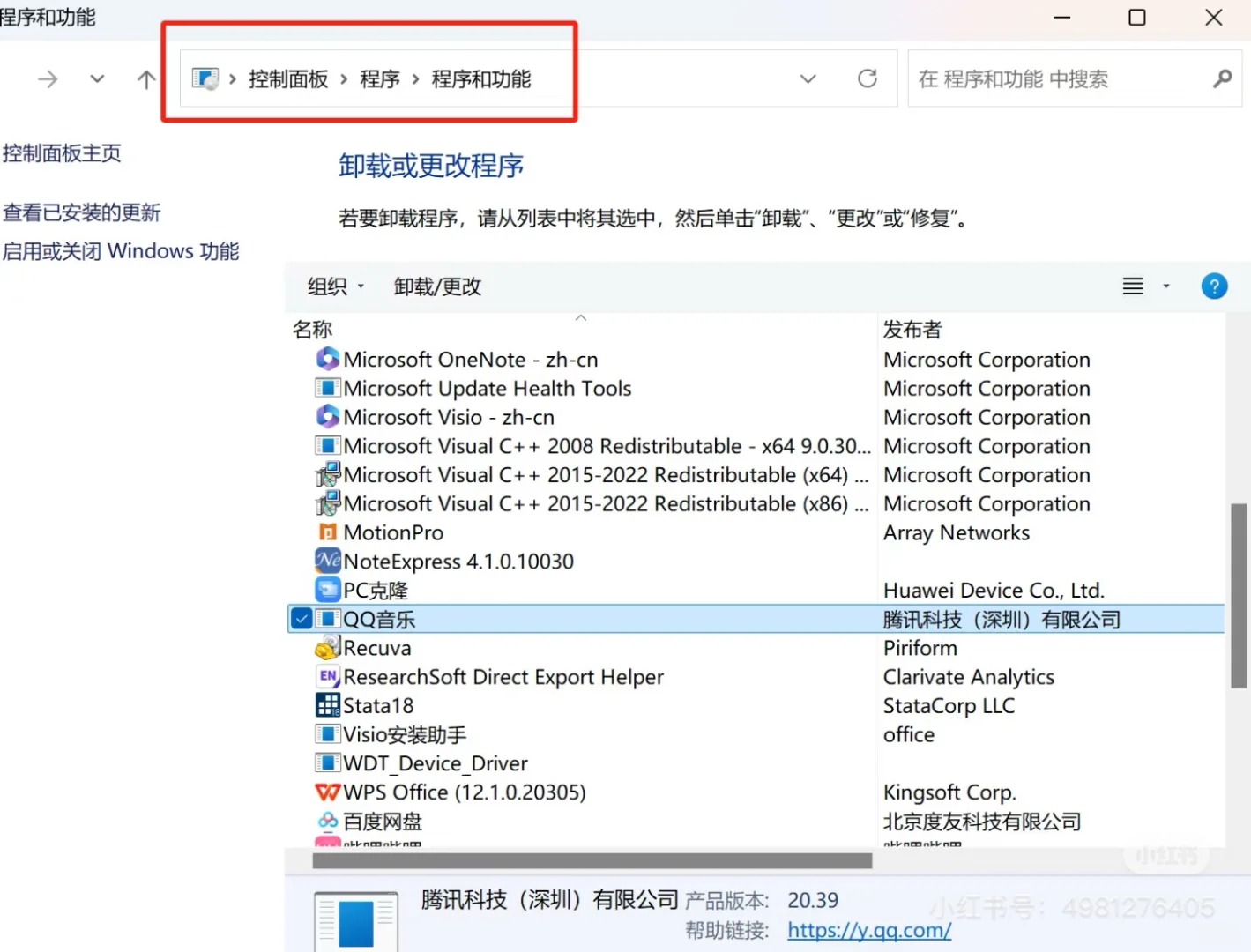
Task: Click the QQ音乐 application icon
Action: pyautogui.click(x=327, y=619)
